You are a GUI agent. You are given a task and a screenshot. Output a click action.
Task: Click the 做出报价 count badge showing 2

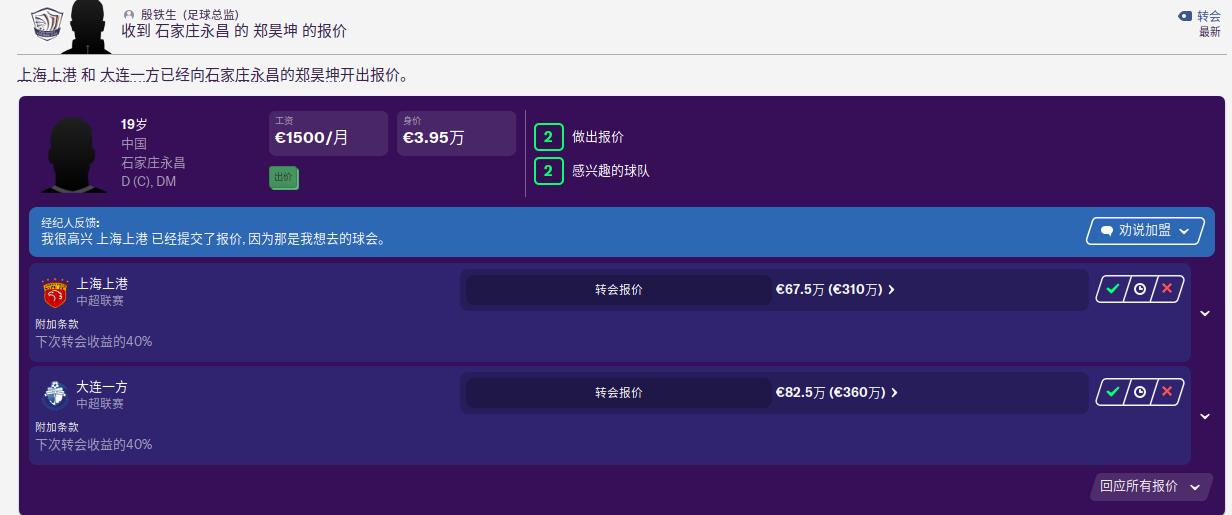548,137
